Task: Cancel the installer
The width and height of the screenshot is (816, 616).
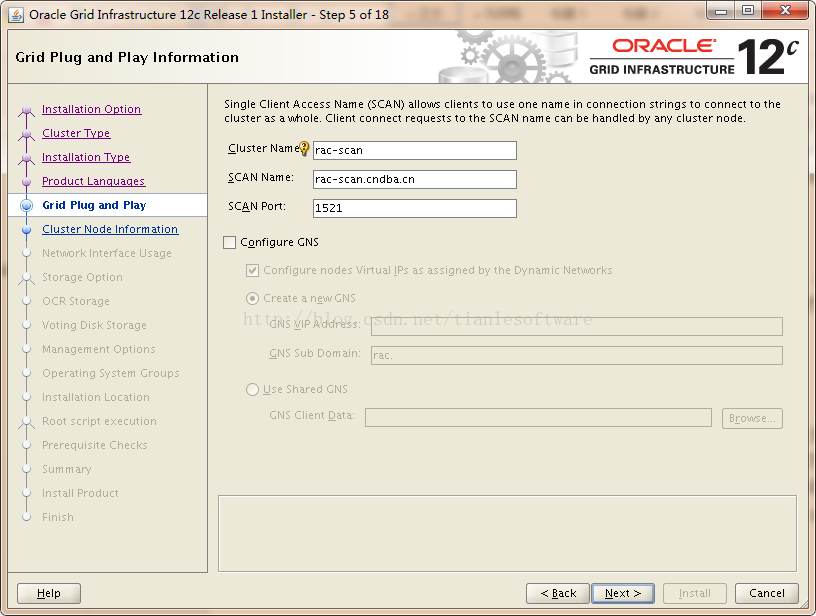Action: (766, 593)
